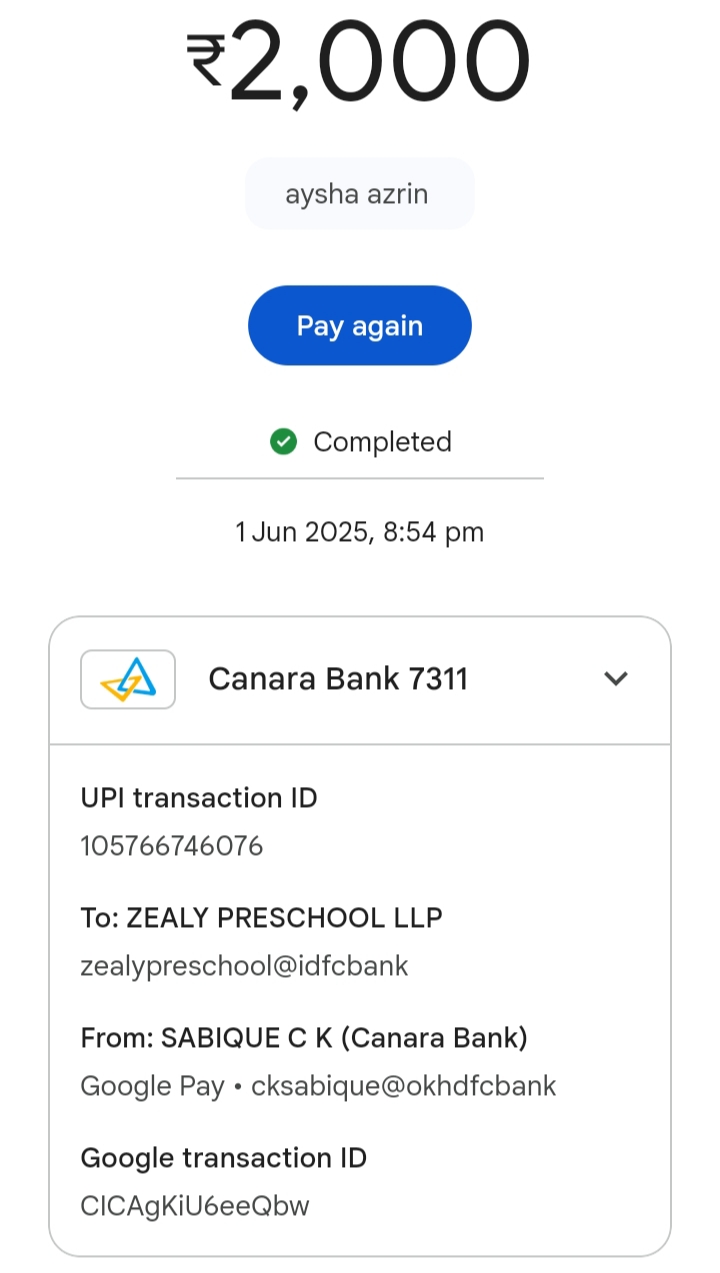Image resolution: width=720 pixels, height=1273 pixels.
Task: Click the green Completed checkmark icon
Action: coord(284,442)
